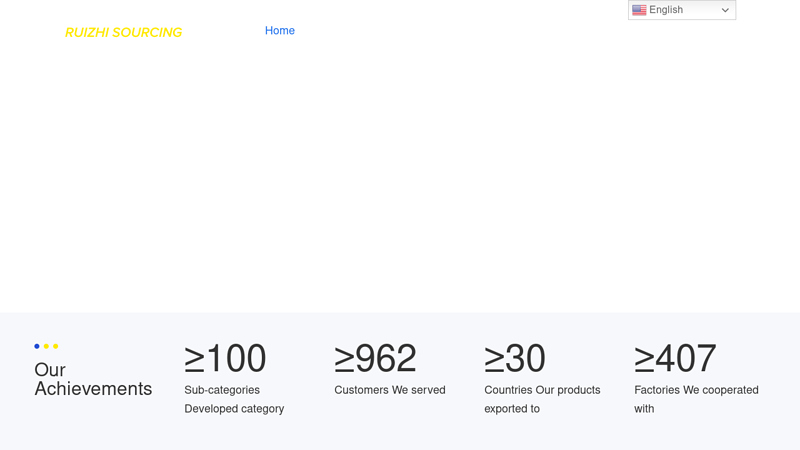The height and width of the screenshot is (450, 800).
Task: Click the word Achievements in the heading
Action: [x=93, y=389]
